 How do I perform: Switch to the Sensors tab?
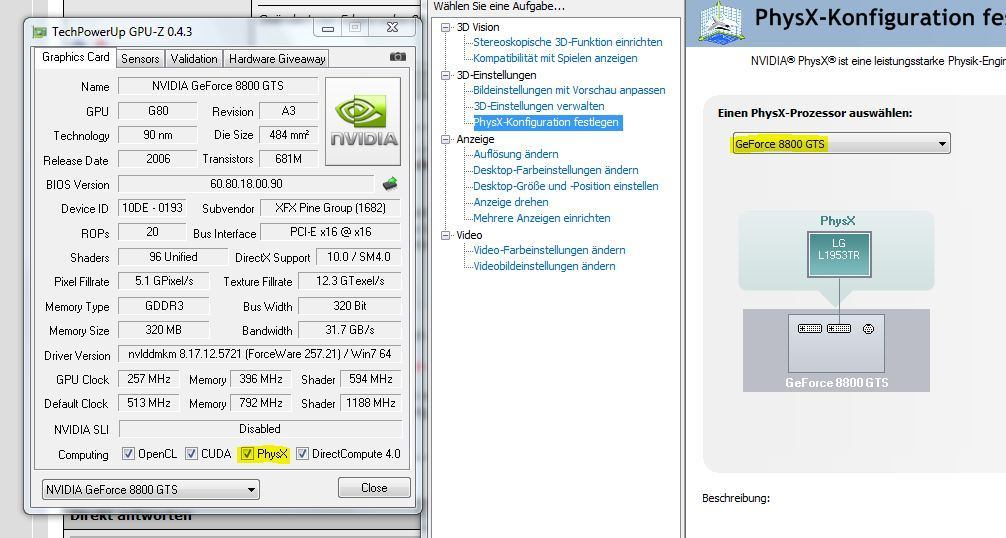coord(140,58)
